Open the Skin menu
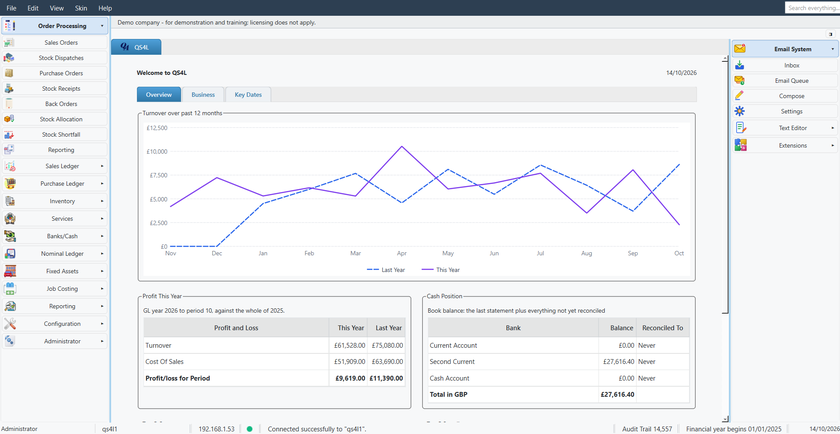This screenshot has height=434, width=840. pos(81,8)
